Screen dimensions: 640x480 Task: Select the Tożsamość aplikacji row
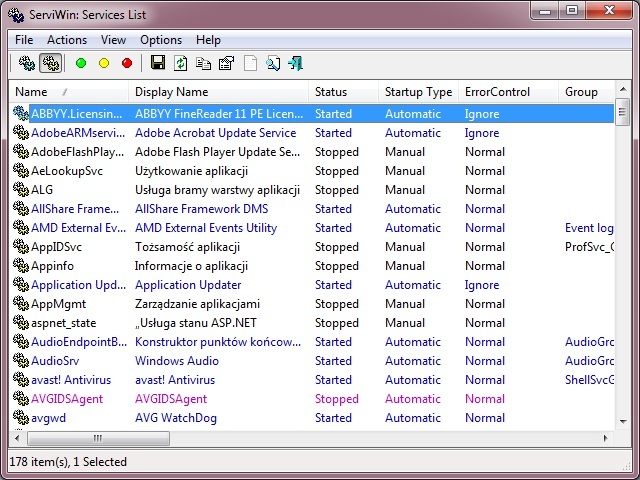[313, 247]
